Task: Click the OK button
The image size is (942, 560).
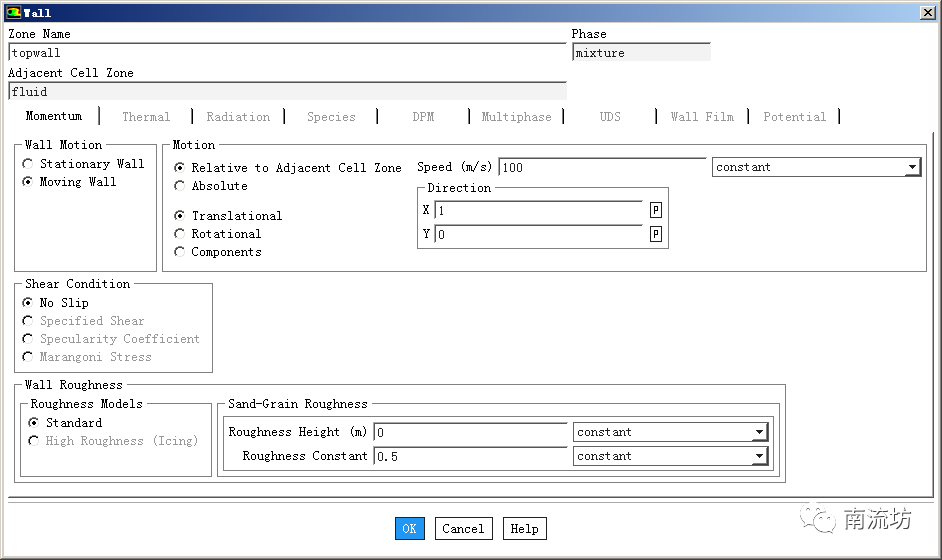Action: (x=409, y=529)
